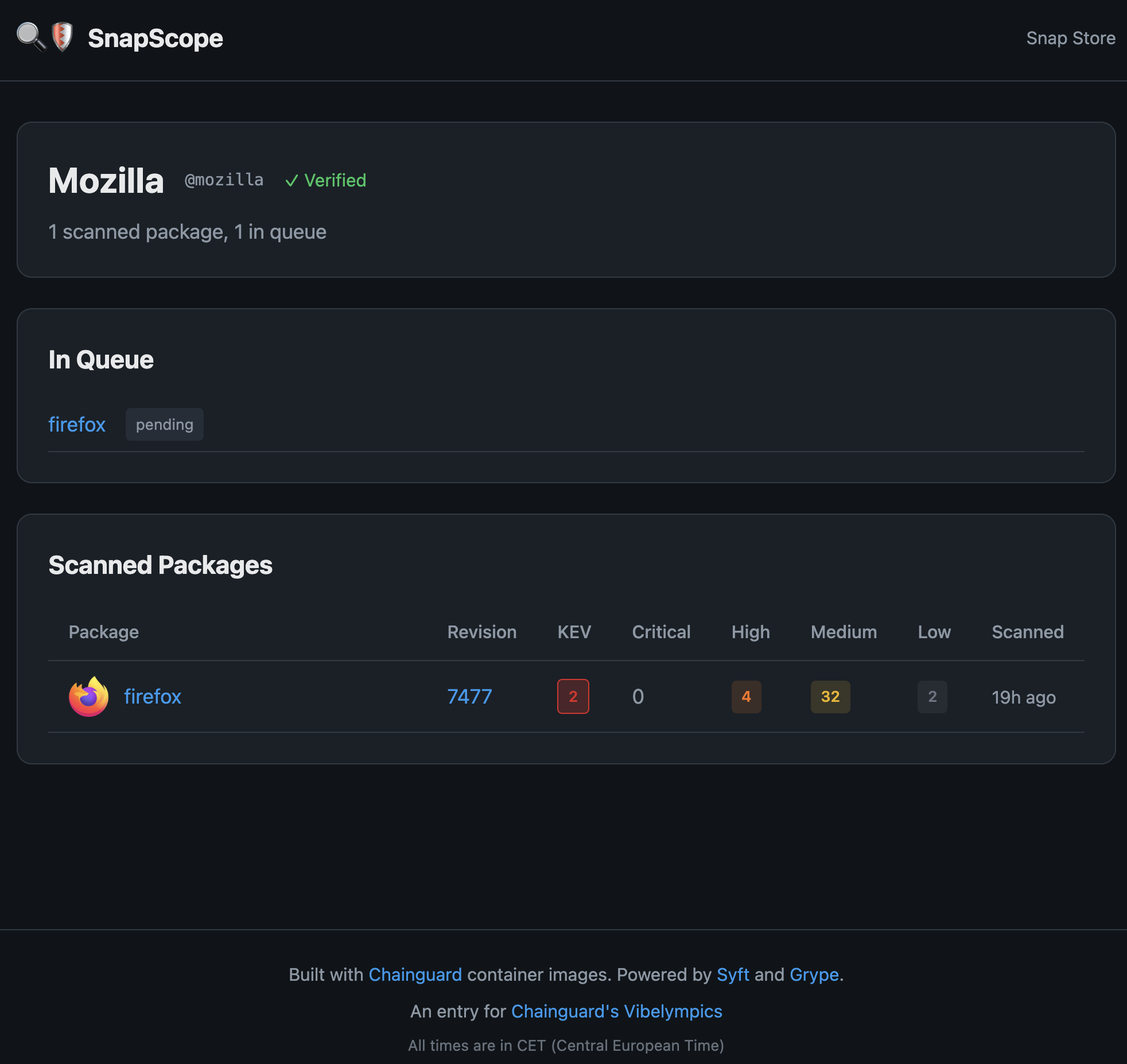The image size is (1127, 1064).
Task: Click the orange High severity badge
Action: pos(746,697)
